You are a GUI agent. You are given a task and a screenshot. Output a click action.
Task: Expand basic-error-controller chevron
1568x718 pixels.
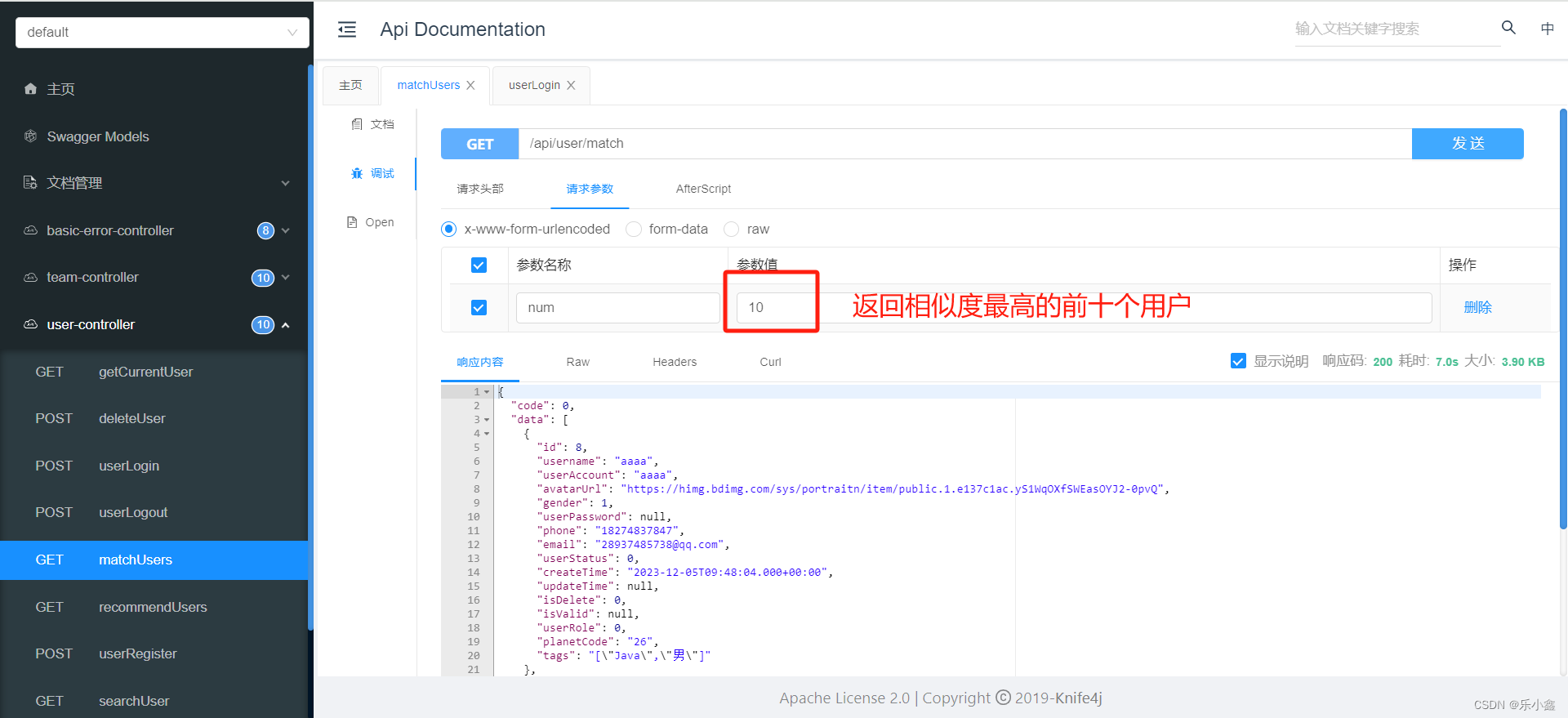(x=285, y=230)
